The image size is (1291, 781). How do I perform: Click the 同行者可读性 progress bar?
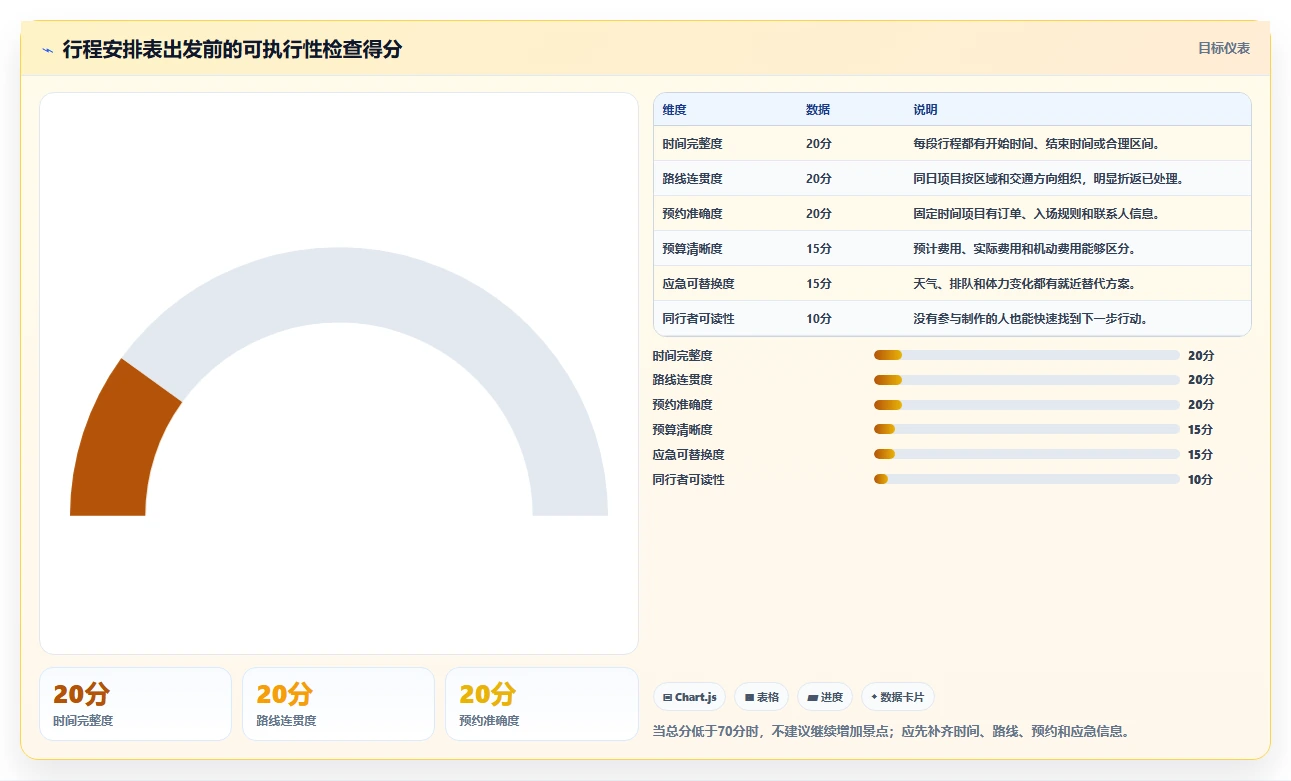coord(1027,479)
